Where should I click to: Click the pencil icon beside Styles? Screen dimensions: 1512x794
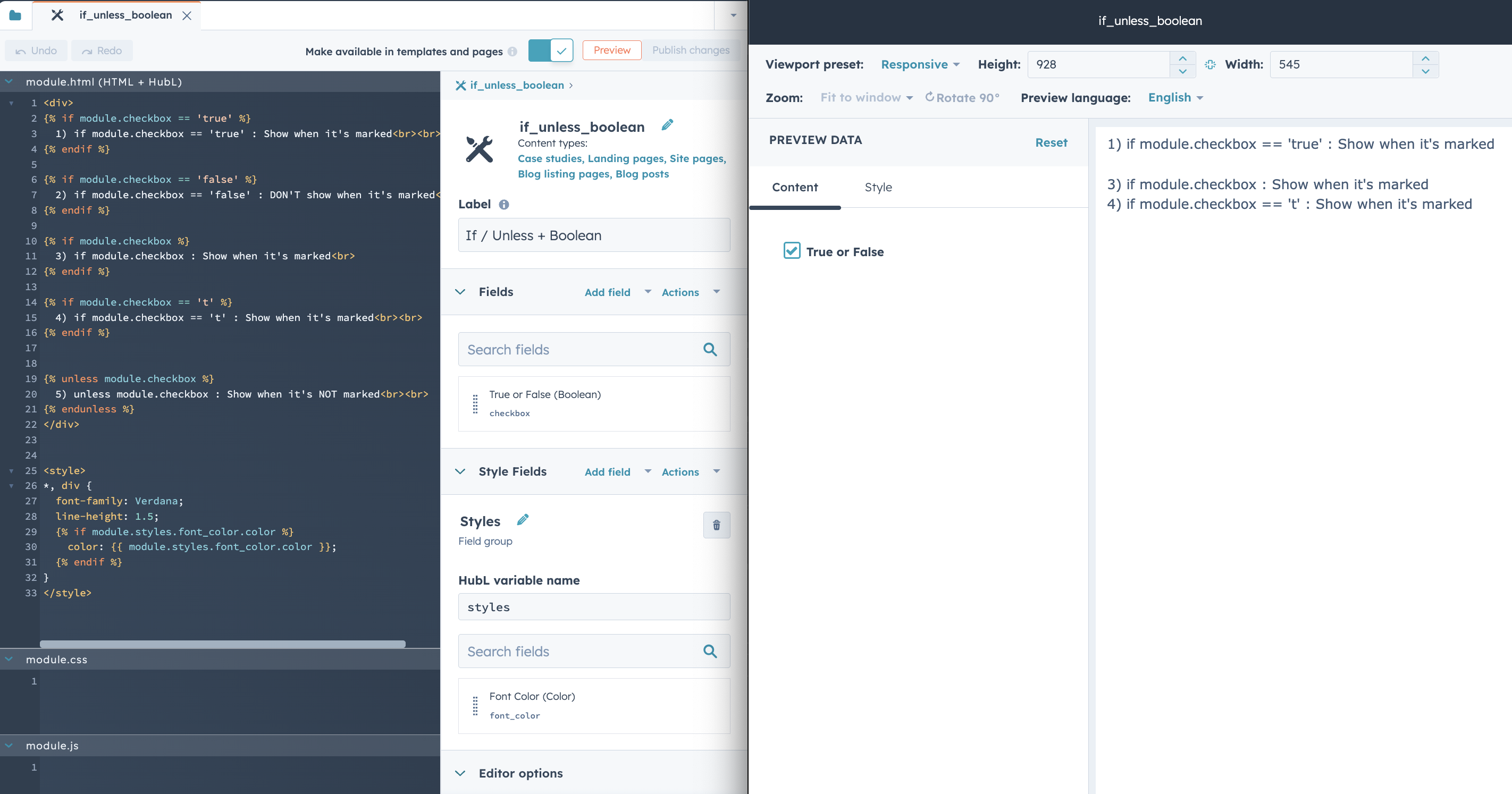coord(523,520)
